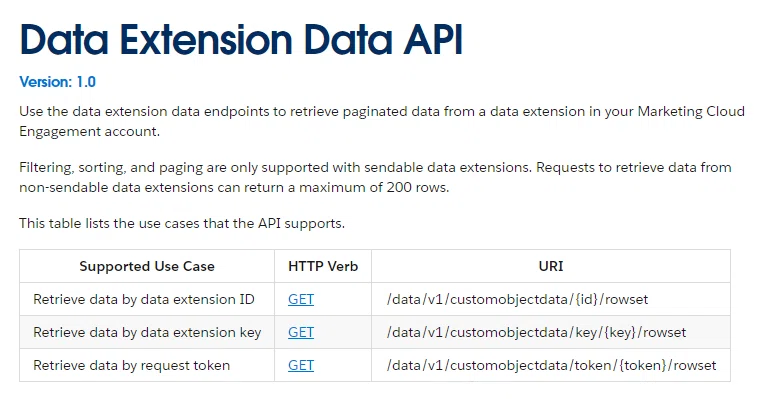
Task: Click 'Retrieve data by request token' cell
Action: (x=147, y=365)
